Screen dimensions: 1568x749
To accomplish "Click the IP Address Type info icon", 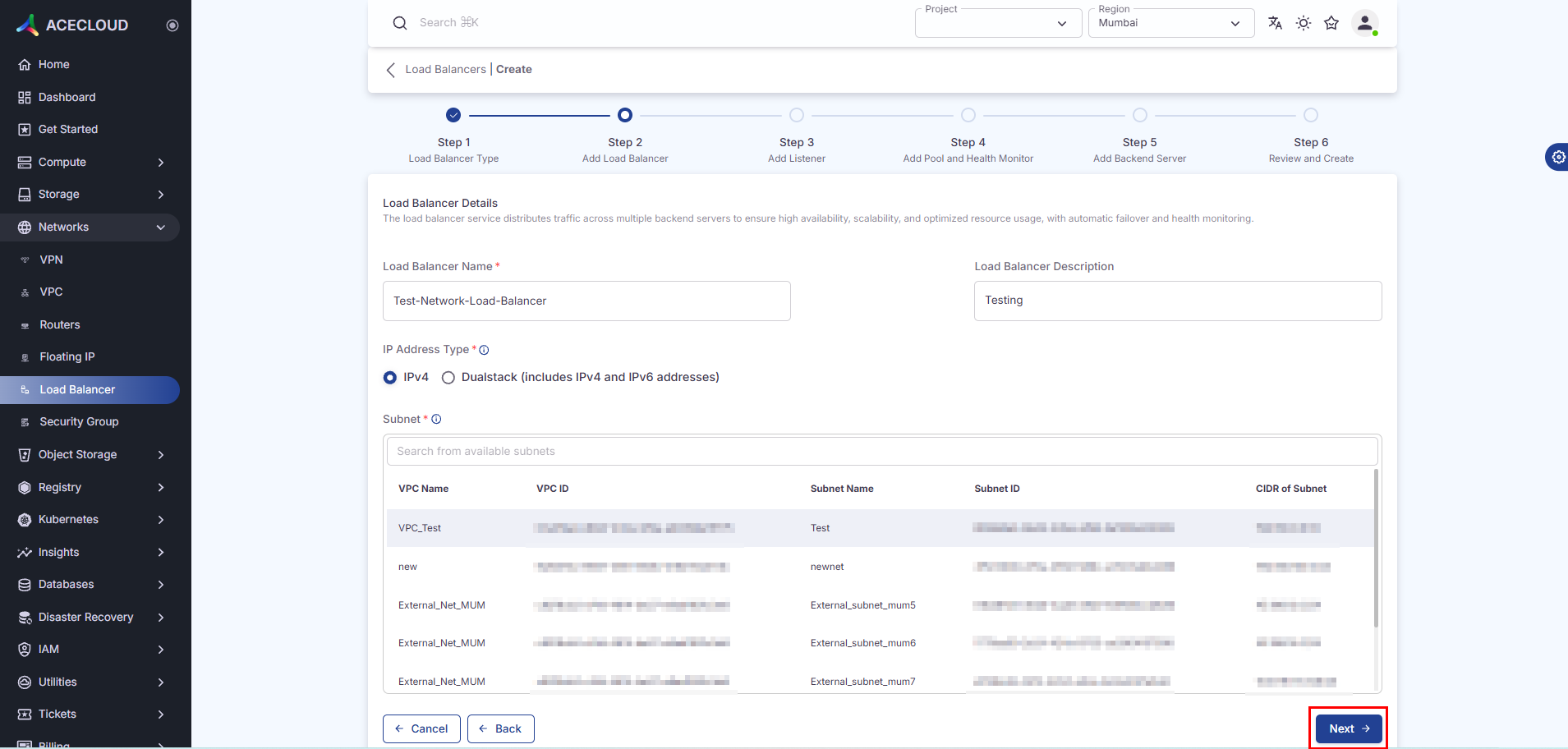I will (x=485, y=350).
